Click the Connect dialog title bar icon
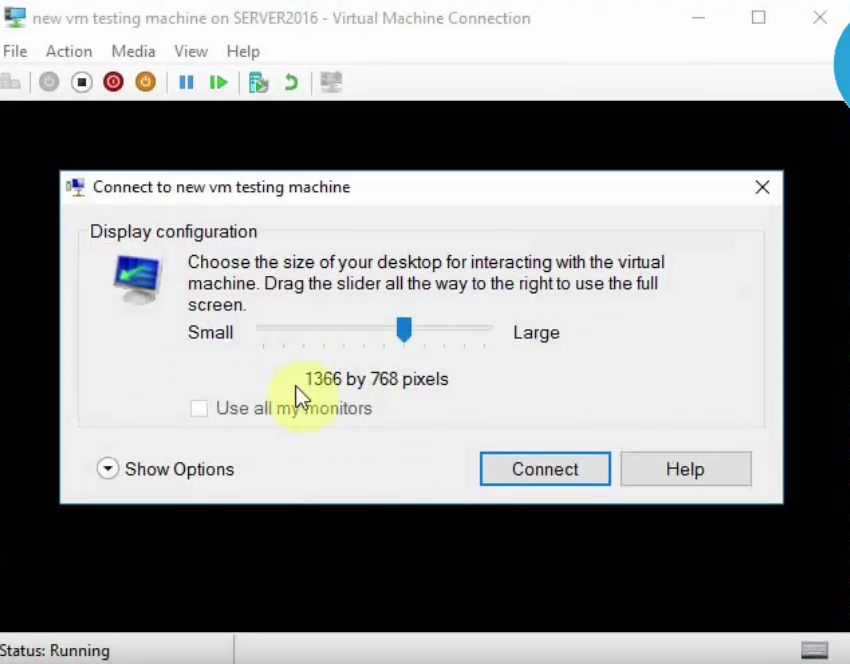850x664 pixels. [75, 188]
